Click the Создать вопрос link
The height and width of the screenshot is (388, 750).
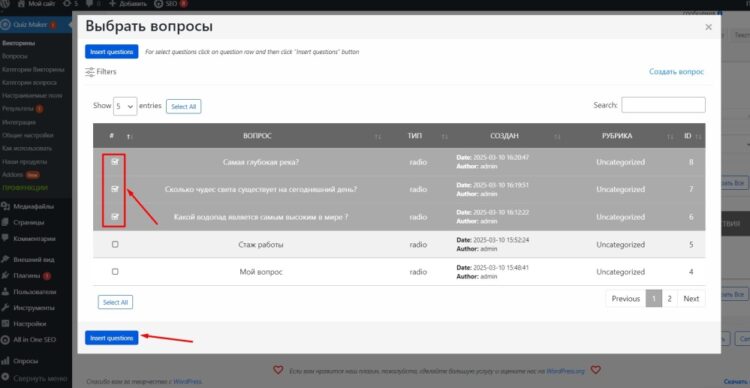click(x=676, y=71)
